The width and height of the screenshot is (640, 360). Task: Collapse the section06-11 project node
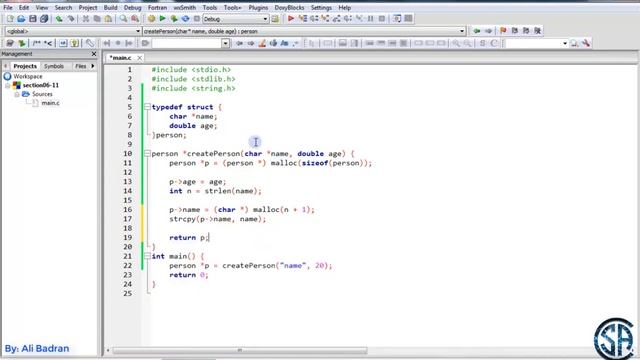(8, 85)
